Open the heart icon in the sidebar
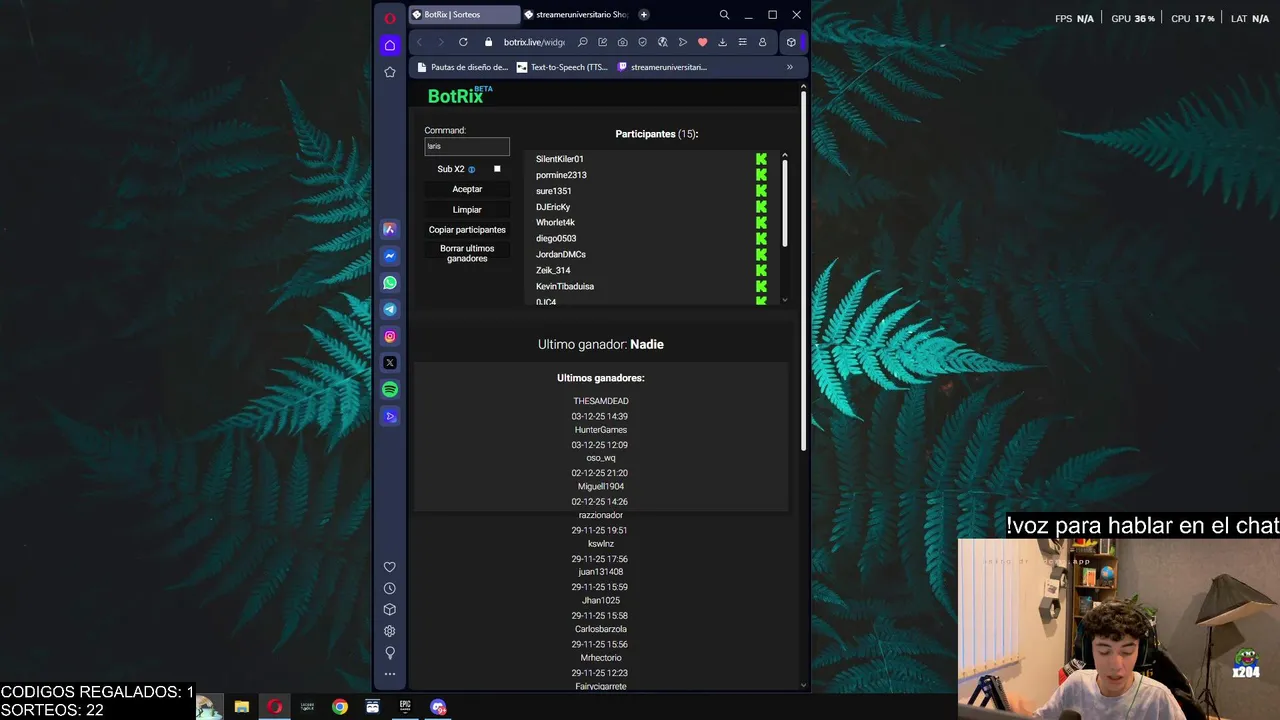1280x720 pixels. 390,567
